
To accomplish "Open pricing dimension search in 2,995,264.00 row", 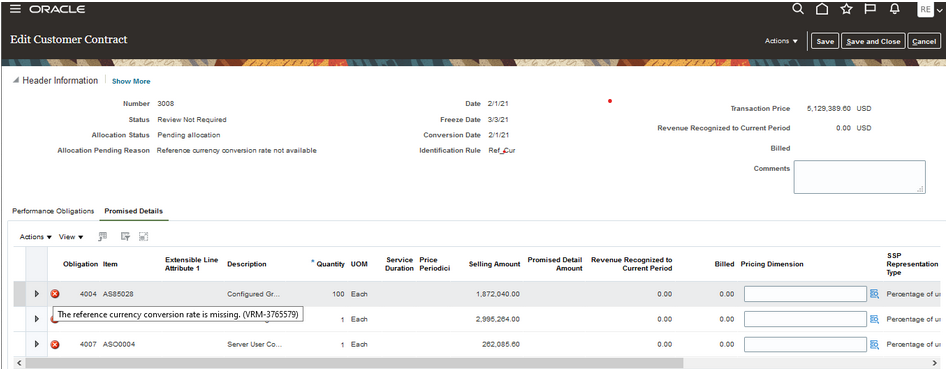I will pyautogui.click(x=874, y=319).
